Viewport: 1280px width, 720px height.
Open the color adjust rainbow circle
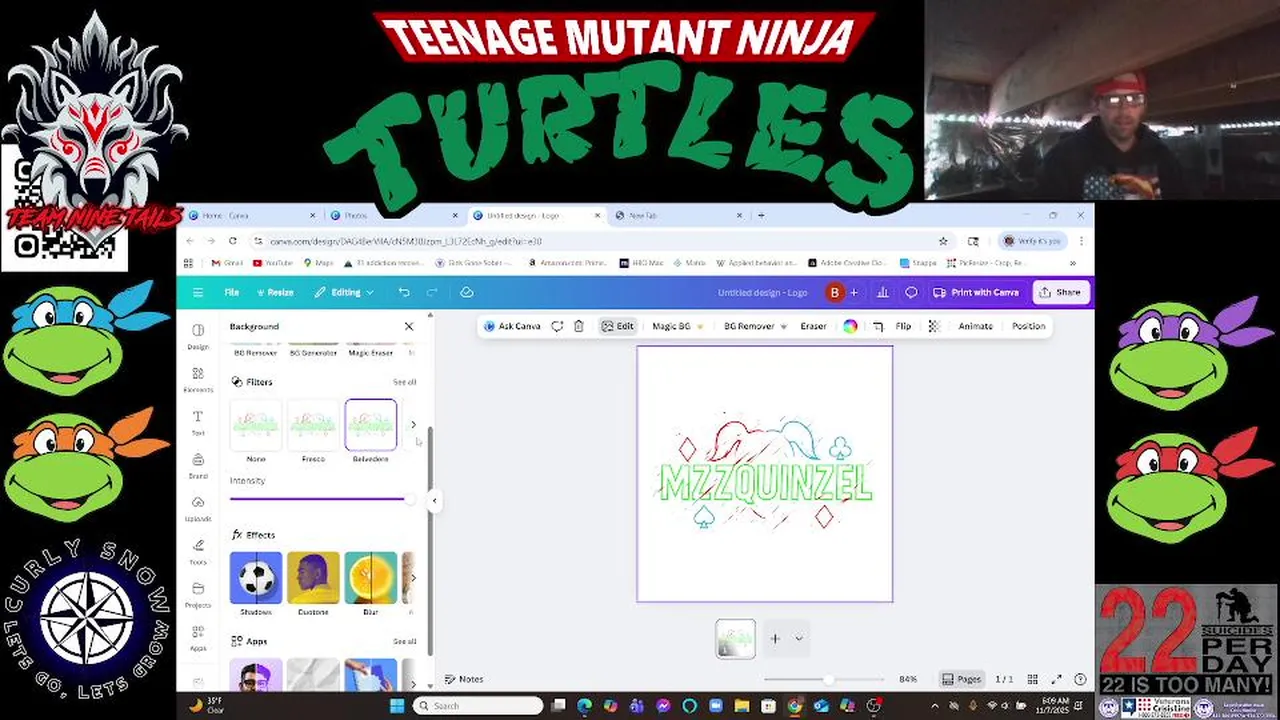coord(850,326)
